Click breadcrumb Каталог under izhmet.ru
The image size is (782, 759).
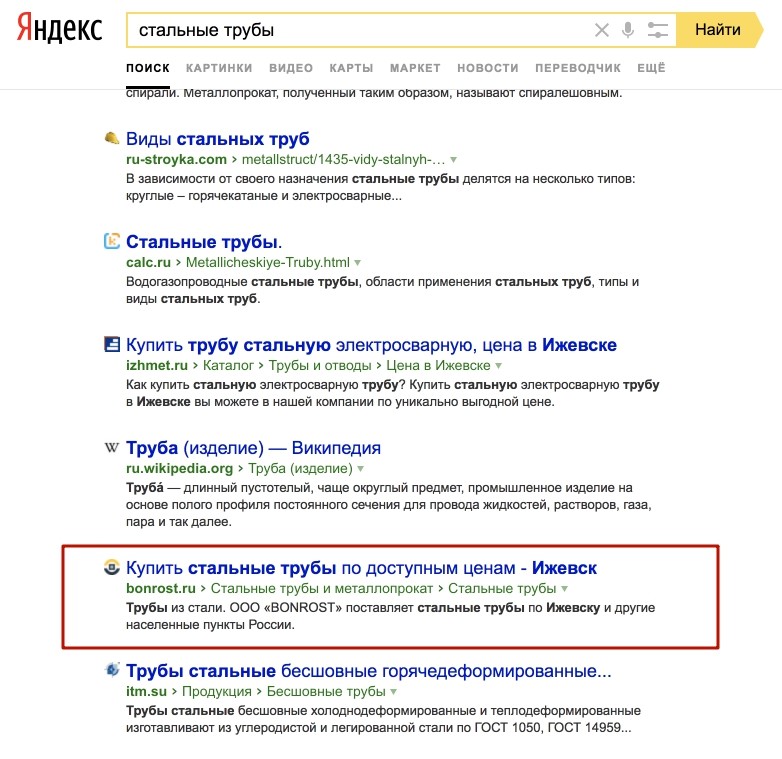pyautogui.click(x=228, y=366)
